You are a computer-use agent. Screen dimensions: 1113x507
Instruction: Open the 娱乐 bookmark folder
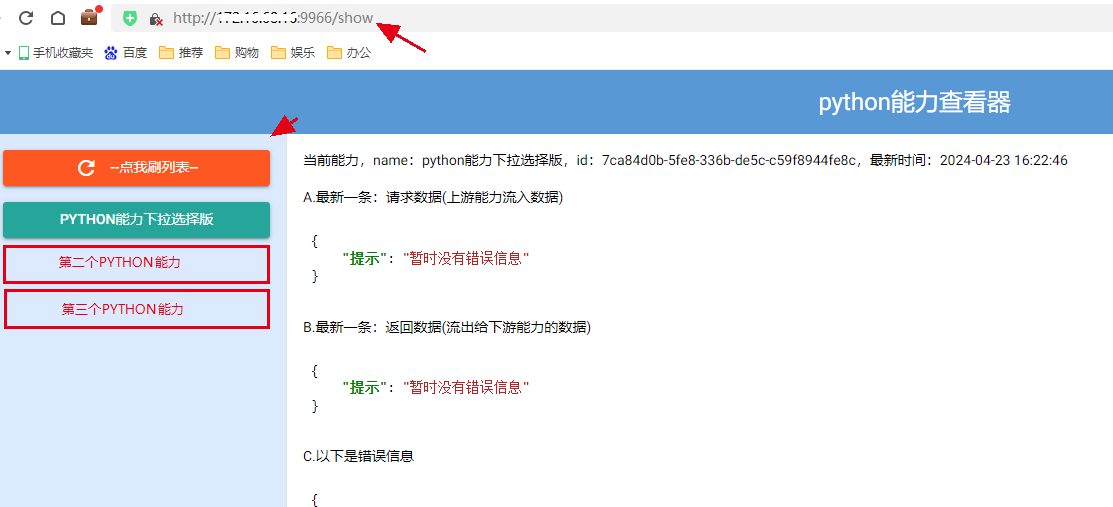coord(292,53)
